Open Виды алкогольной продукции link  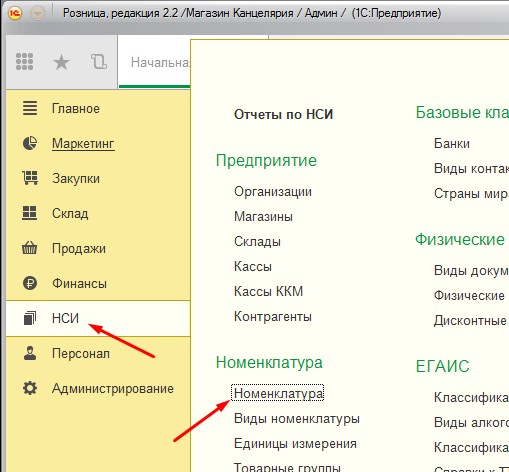click(471, 422)
